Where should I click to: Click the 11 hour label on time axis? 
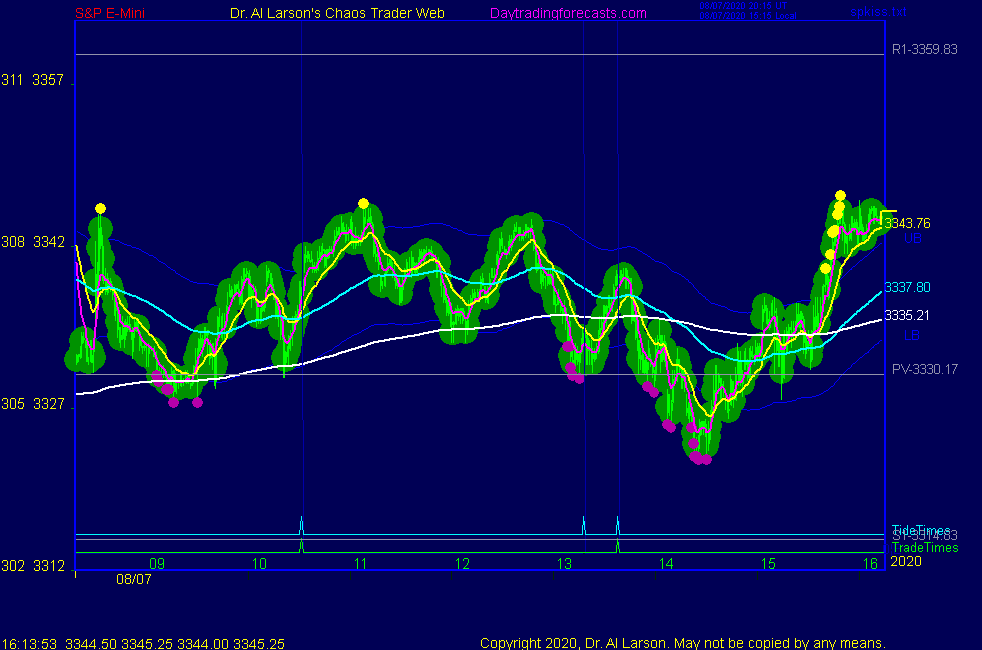(361, 564)
